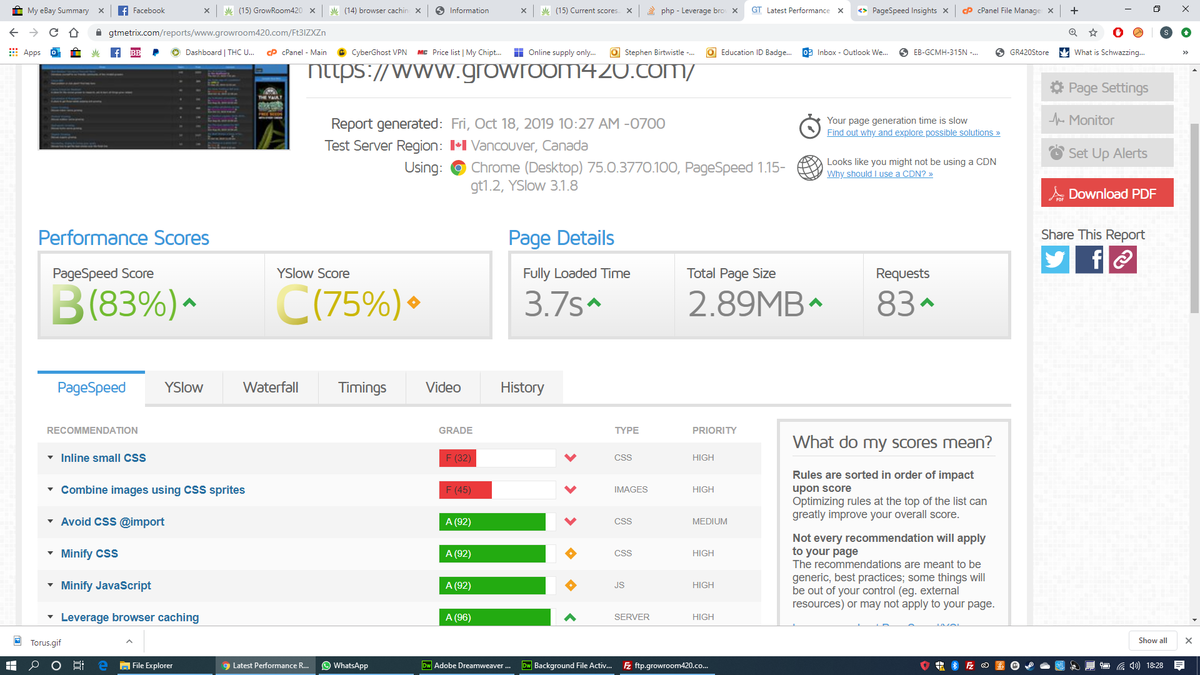This screenshot has width=1200, height=675.
Task: Open the YSlow tab
Action: [184, 387]
